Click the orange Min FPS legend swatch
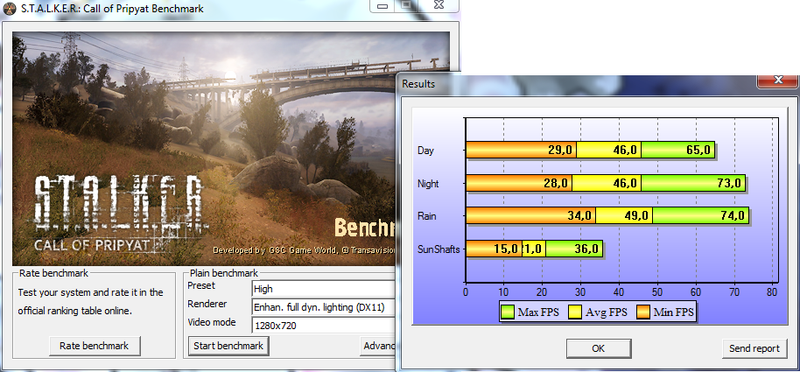This screenshot has height=372, width=800. (x=643, y=312)
